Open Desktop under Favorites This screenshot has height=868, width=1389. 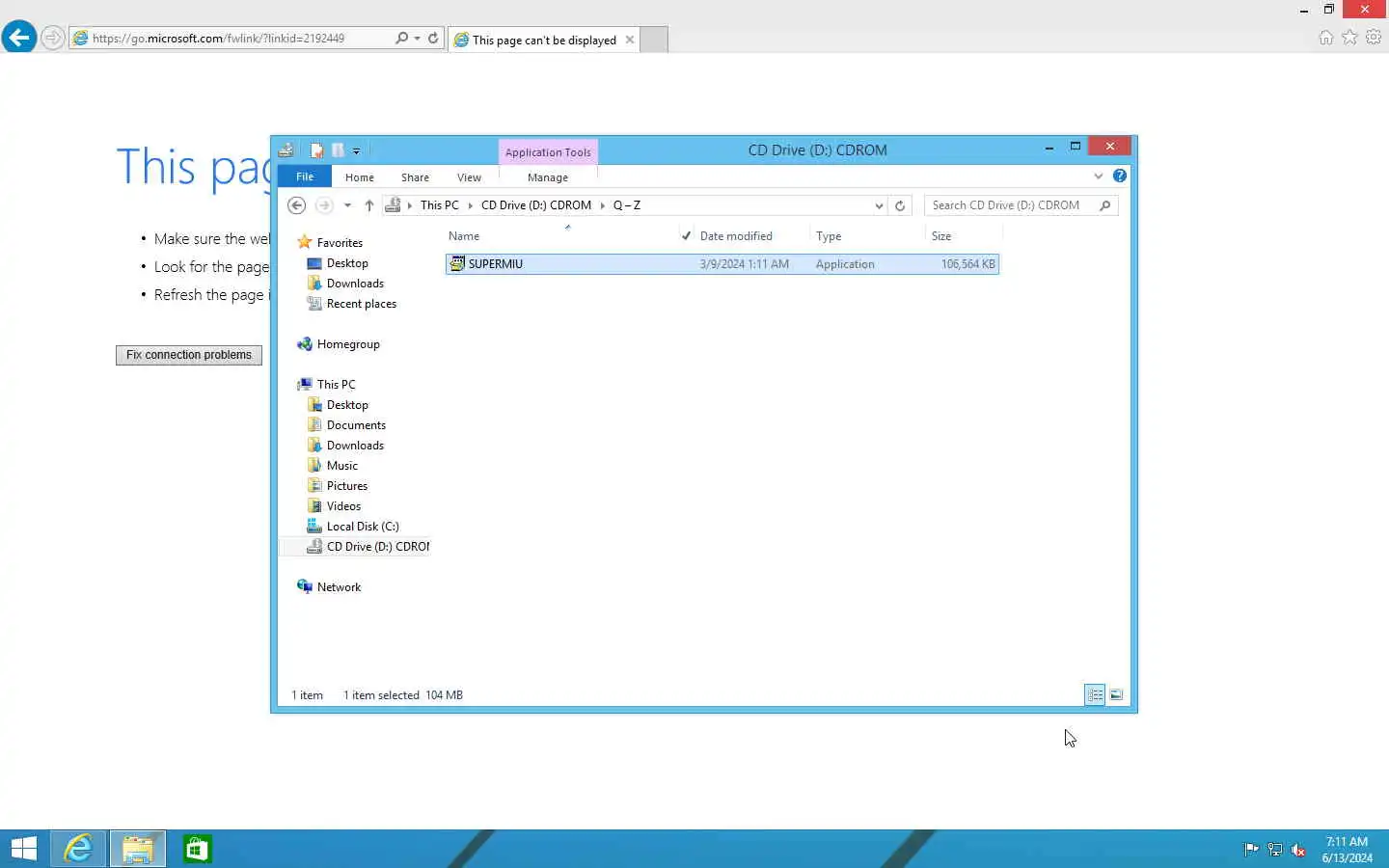tap(347, 263)
